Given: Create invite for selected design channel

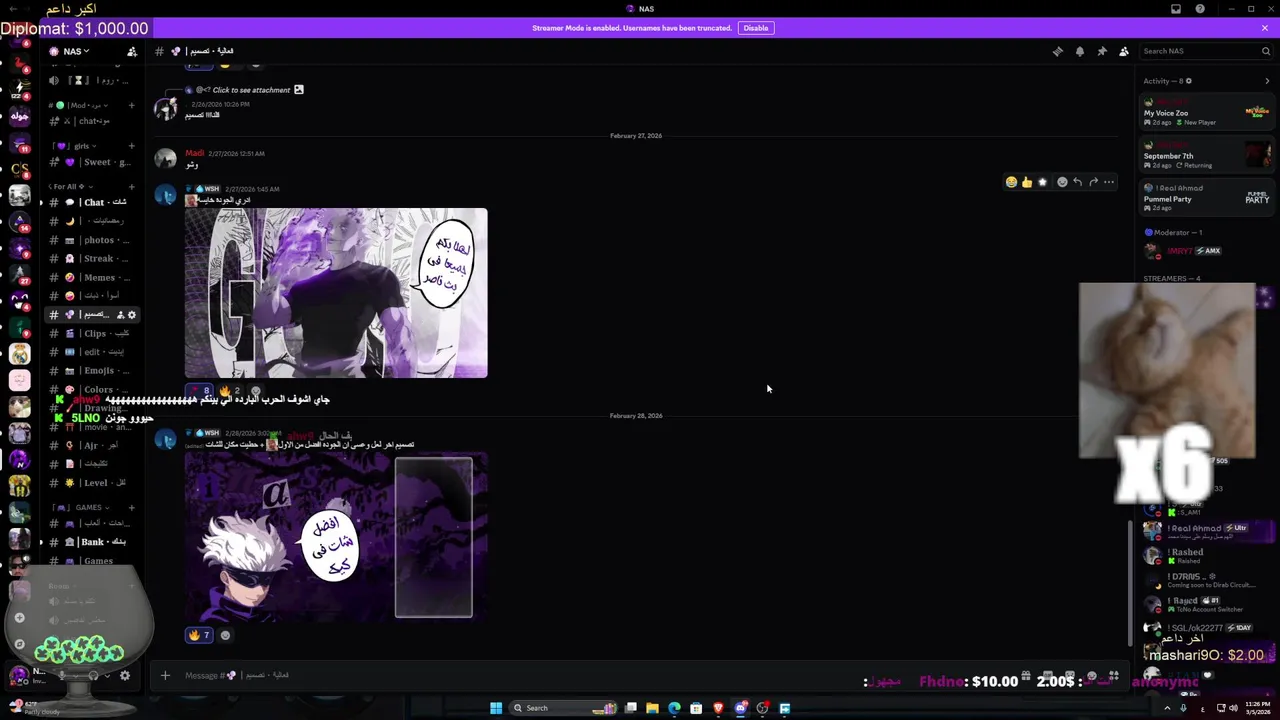Looking at the screenshot, I should tap(120, 315).
